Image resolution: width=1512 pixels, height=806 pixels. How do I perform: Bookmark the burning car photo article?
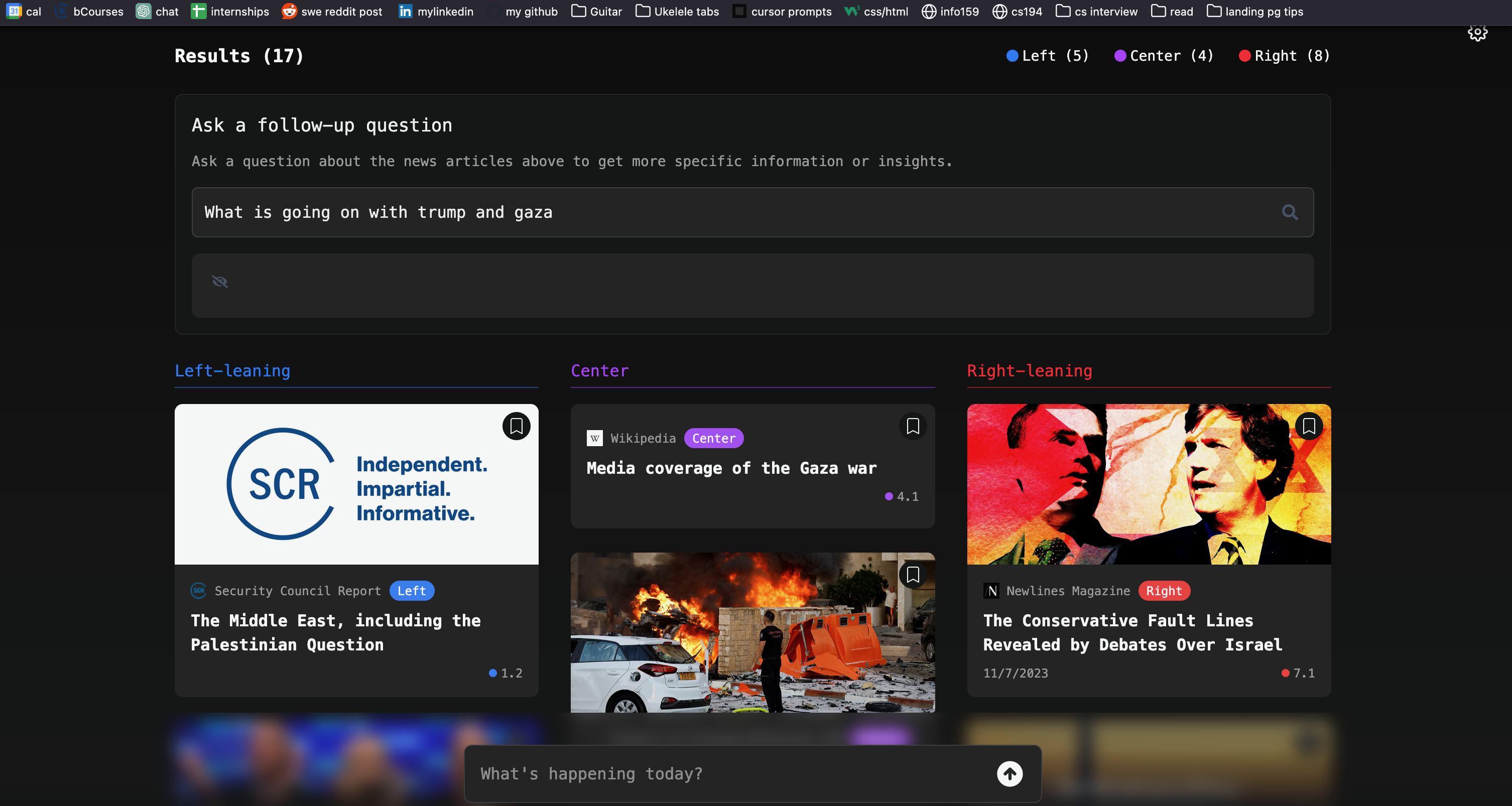(x=912, y=574)
